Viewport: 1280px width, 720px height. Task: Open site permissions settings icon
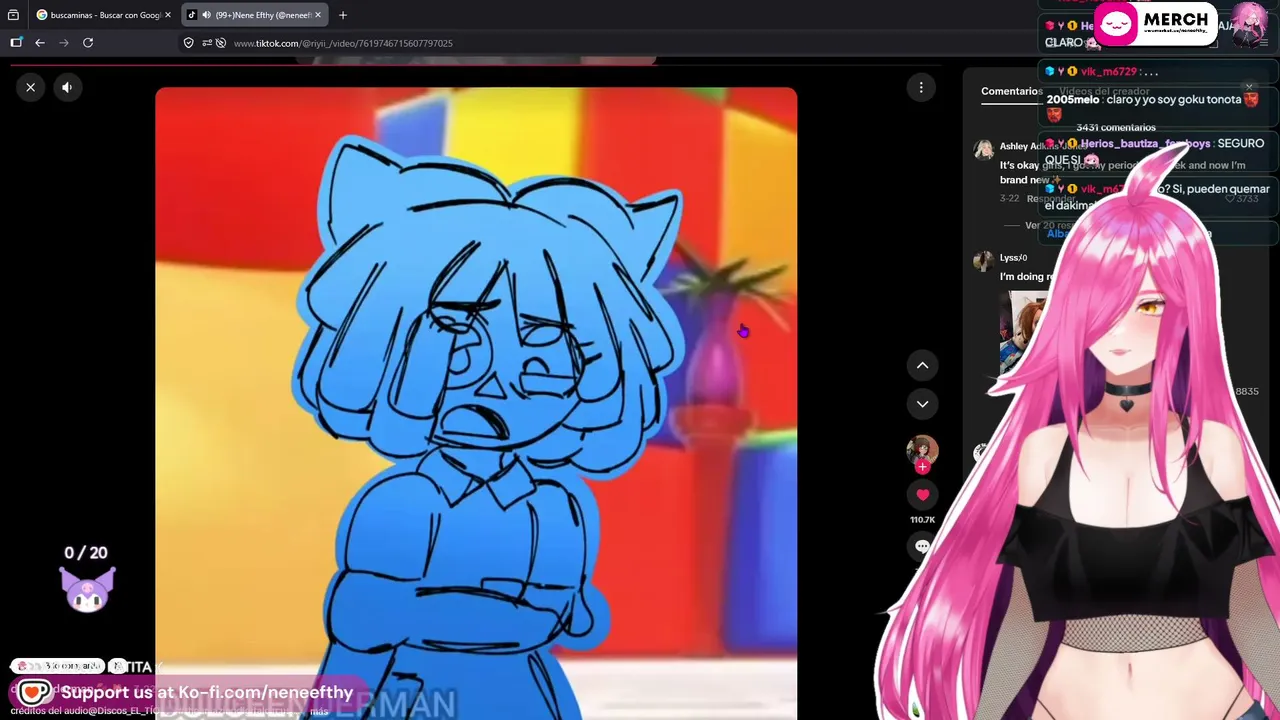[x=207, y=43]
